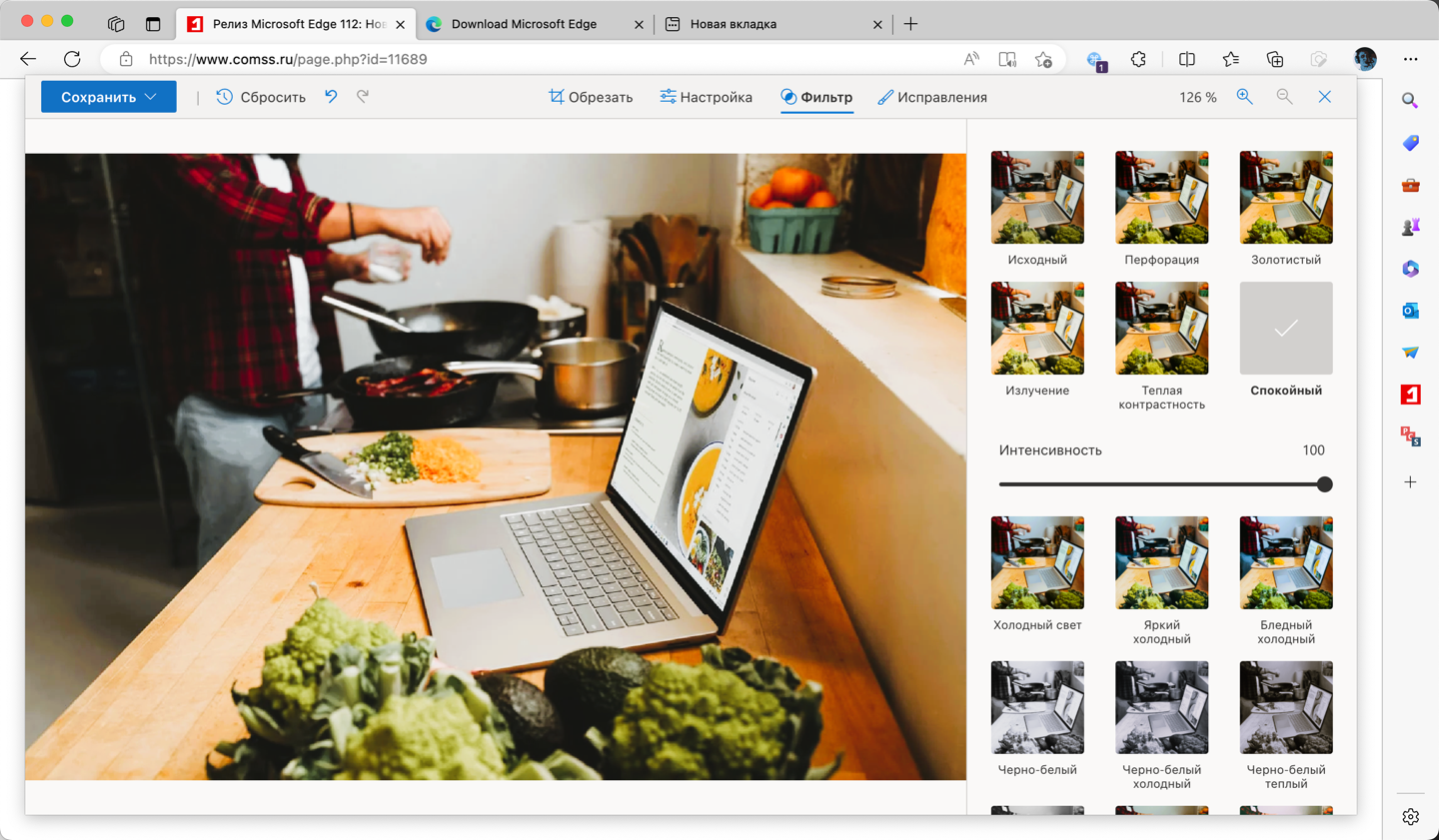Image resolution: width=1439 pixels, height=840 pixels.
Task: Redo the image edit
Action: click(x=363, y=97)
